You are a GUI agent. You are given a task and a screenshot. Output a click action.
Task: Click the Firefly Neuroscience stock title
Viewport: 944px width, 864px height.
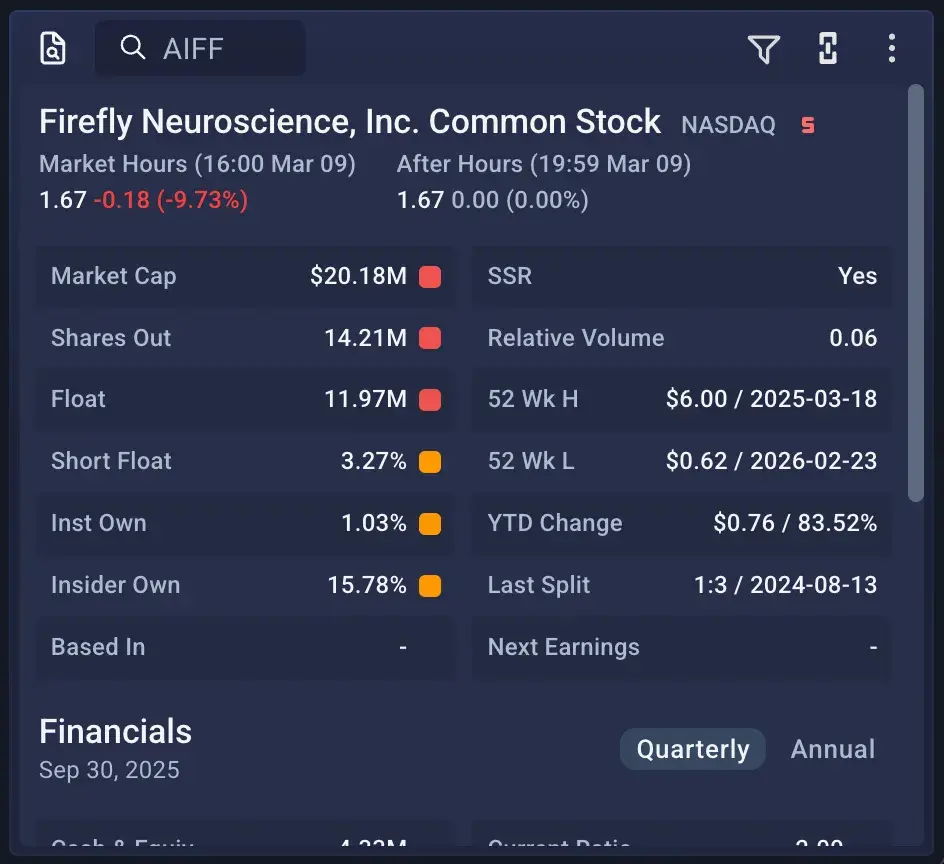point(350,121)
